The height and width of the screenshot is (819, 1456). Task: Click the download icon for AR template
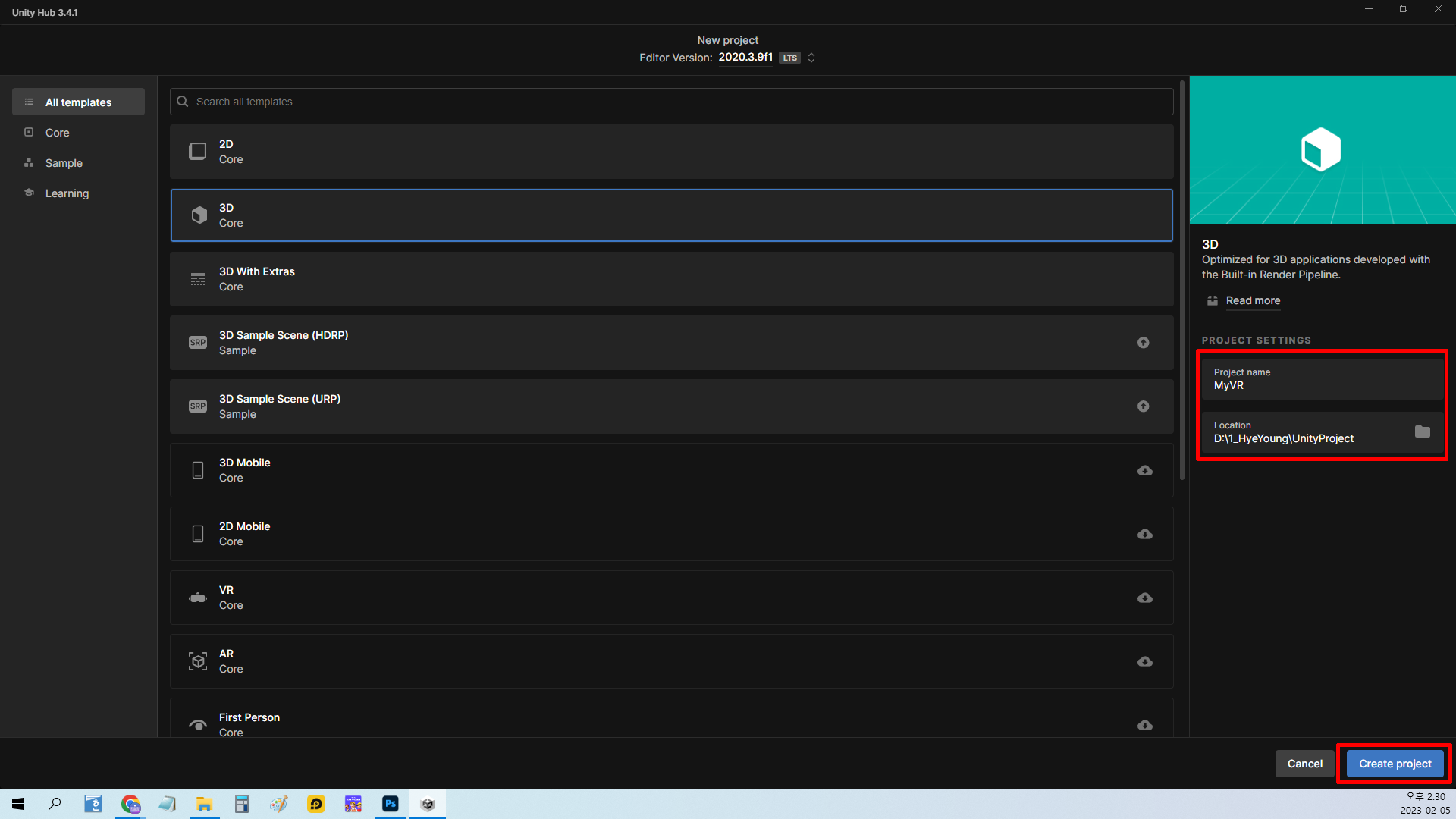1144,661
